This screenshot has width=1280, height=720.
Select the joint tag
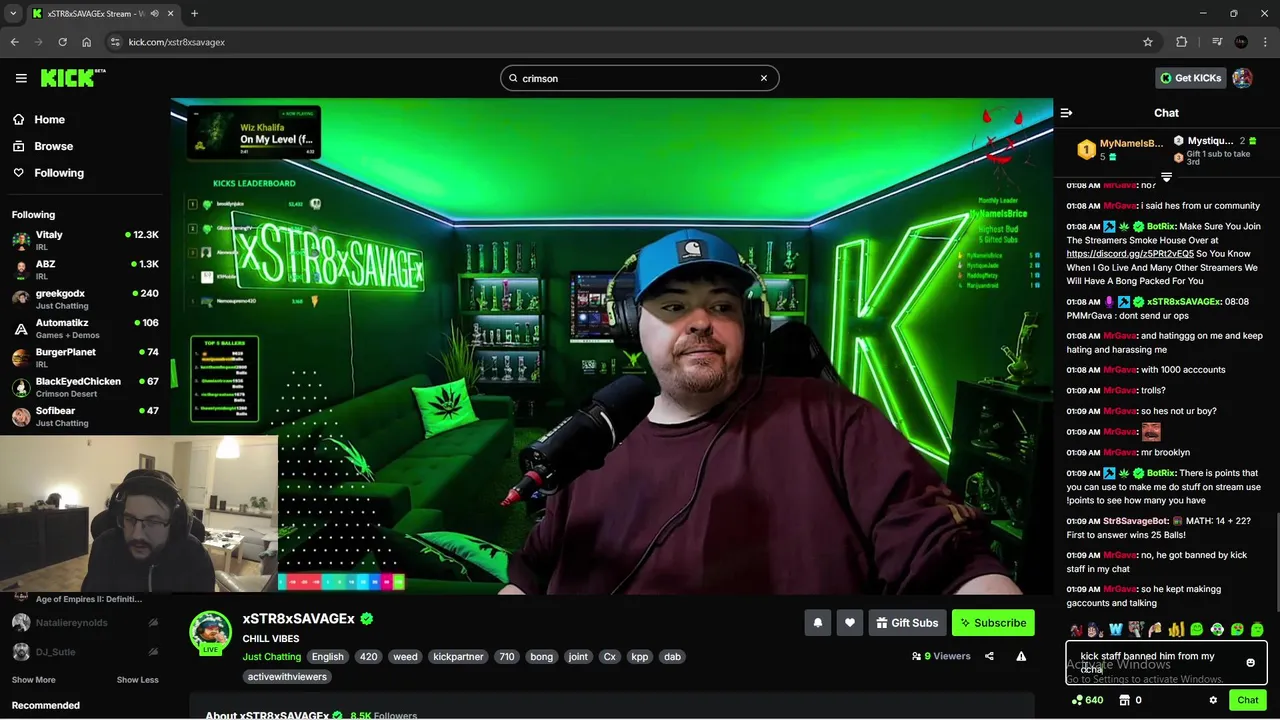578,657
